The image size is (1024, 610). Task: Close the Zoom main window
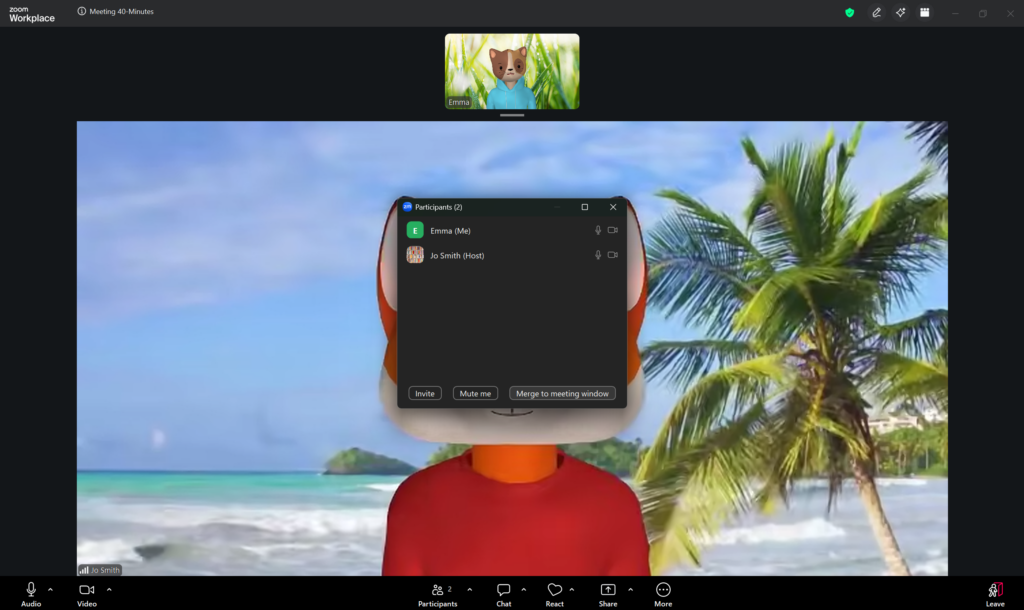coord(1010,13)
